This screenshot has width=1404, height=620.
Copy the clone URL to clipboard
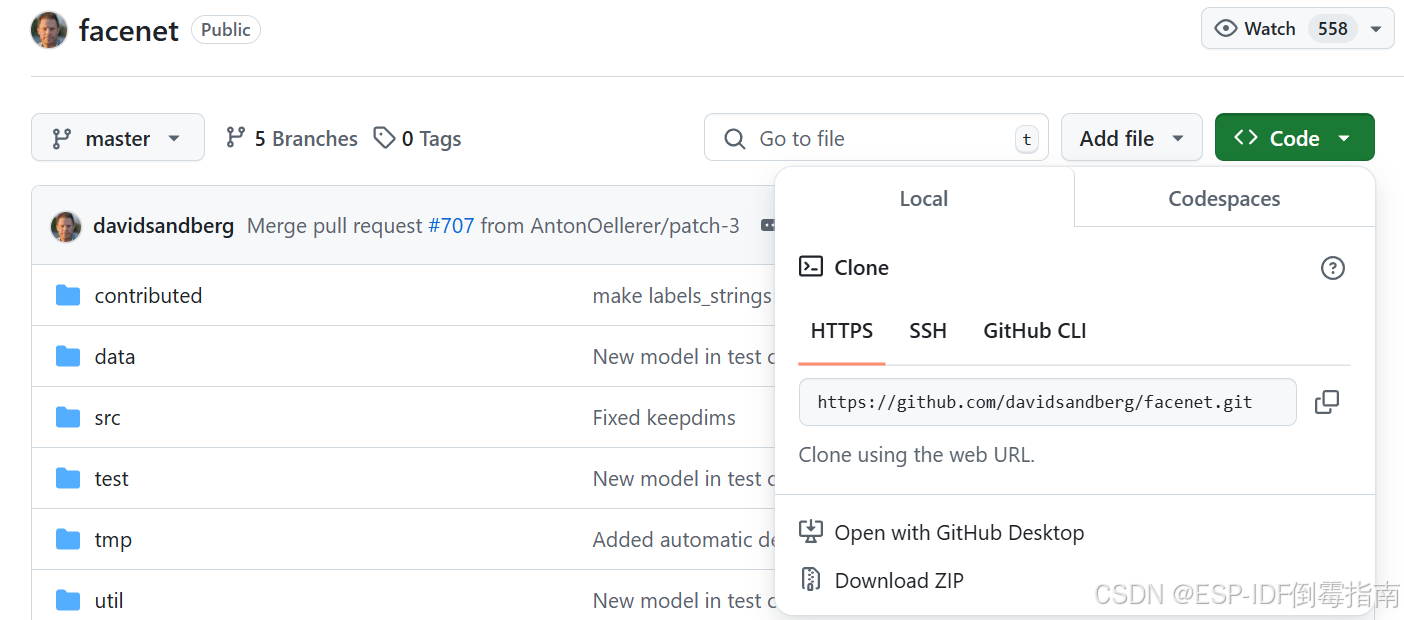click(1327, 402)
